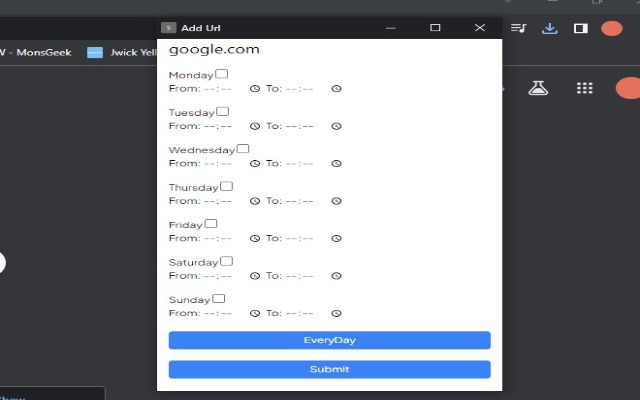This screenshot has height=400, width=640.
Task: Open Google apps grid icon
Action: pyautogui.click(x=584, y=88)
